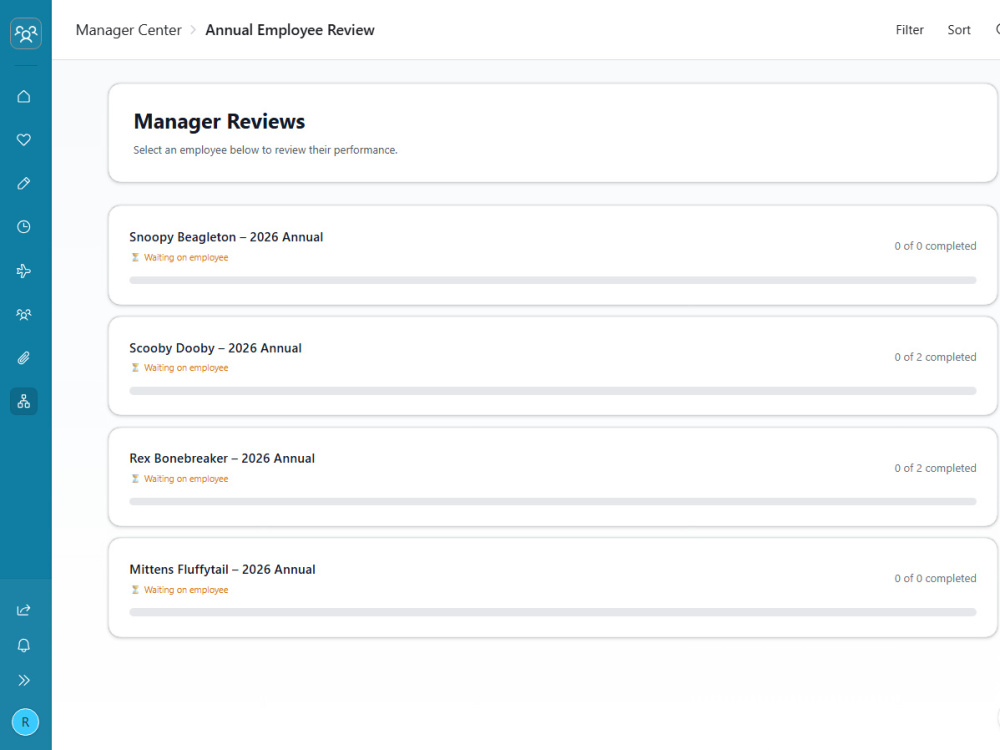Click the share arrow icon in sidebar
The width and height of the screenshot is (1000, 750).
(24, 610)
